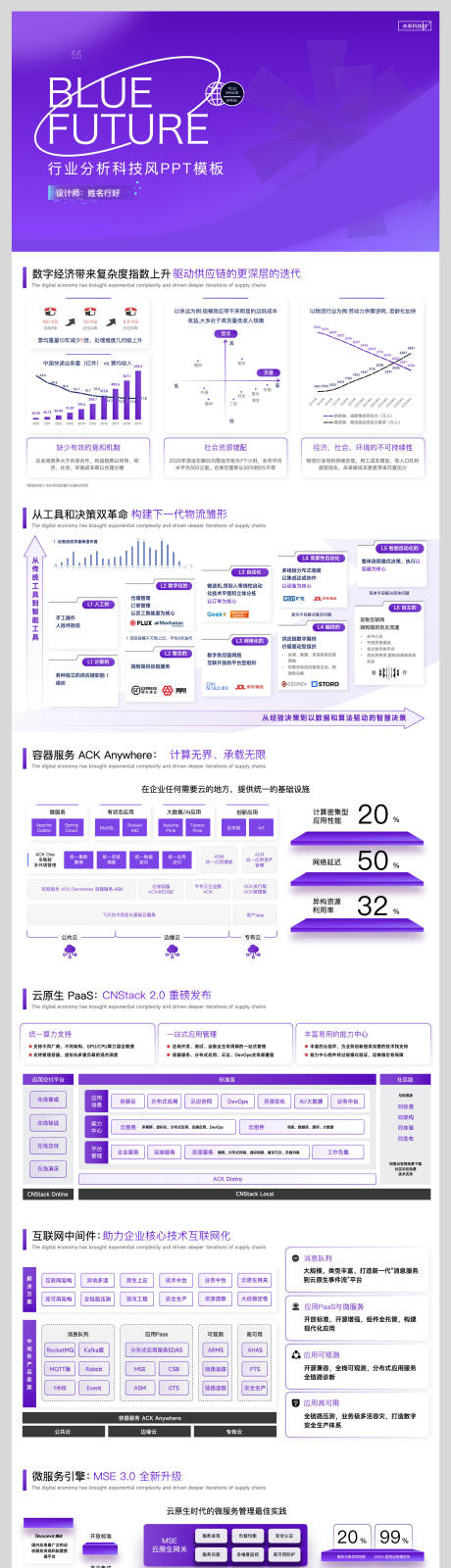Click the icon next to 应用PaaS与微服务 heading
The height and width of the screenshot is (1568, 451).
tap(295, 1306)
